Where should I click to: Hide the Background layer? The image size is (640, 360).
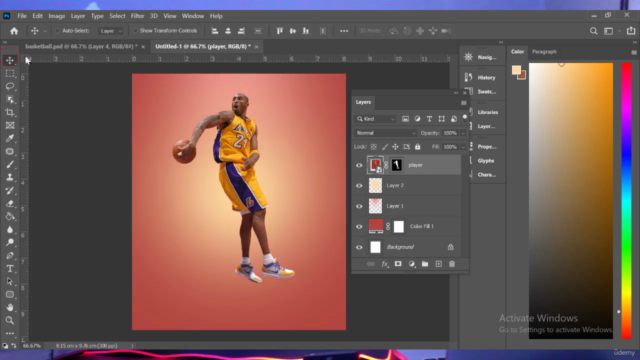pyautogui.click(x=359, y=247)
